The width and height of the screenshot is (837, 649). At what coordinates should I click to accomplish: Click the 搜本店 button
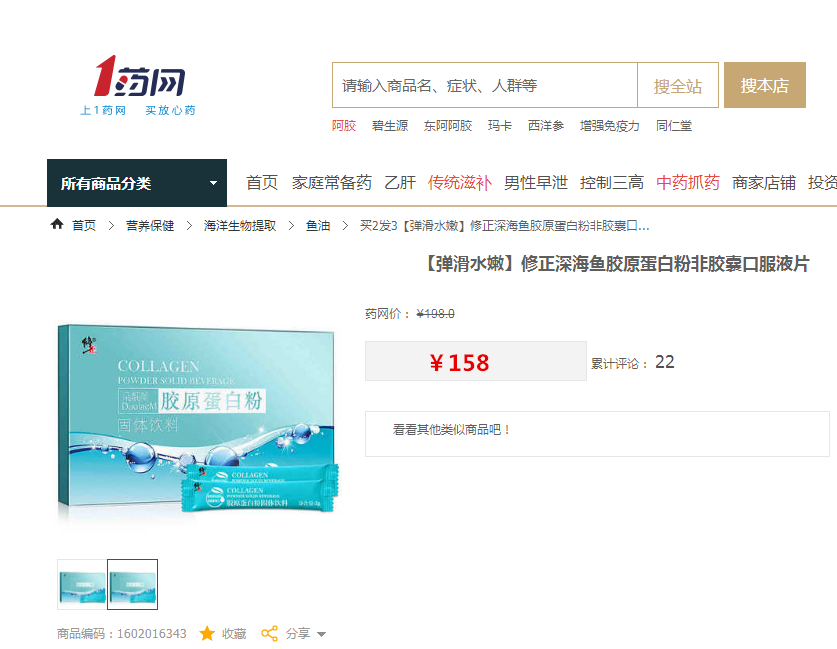click(764, 85)
